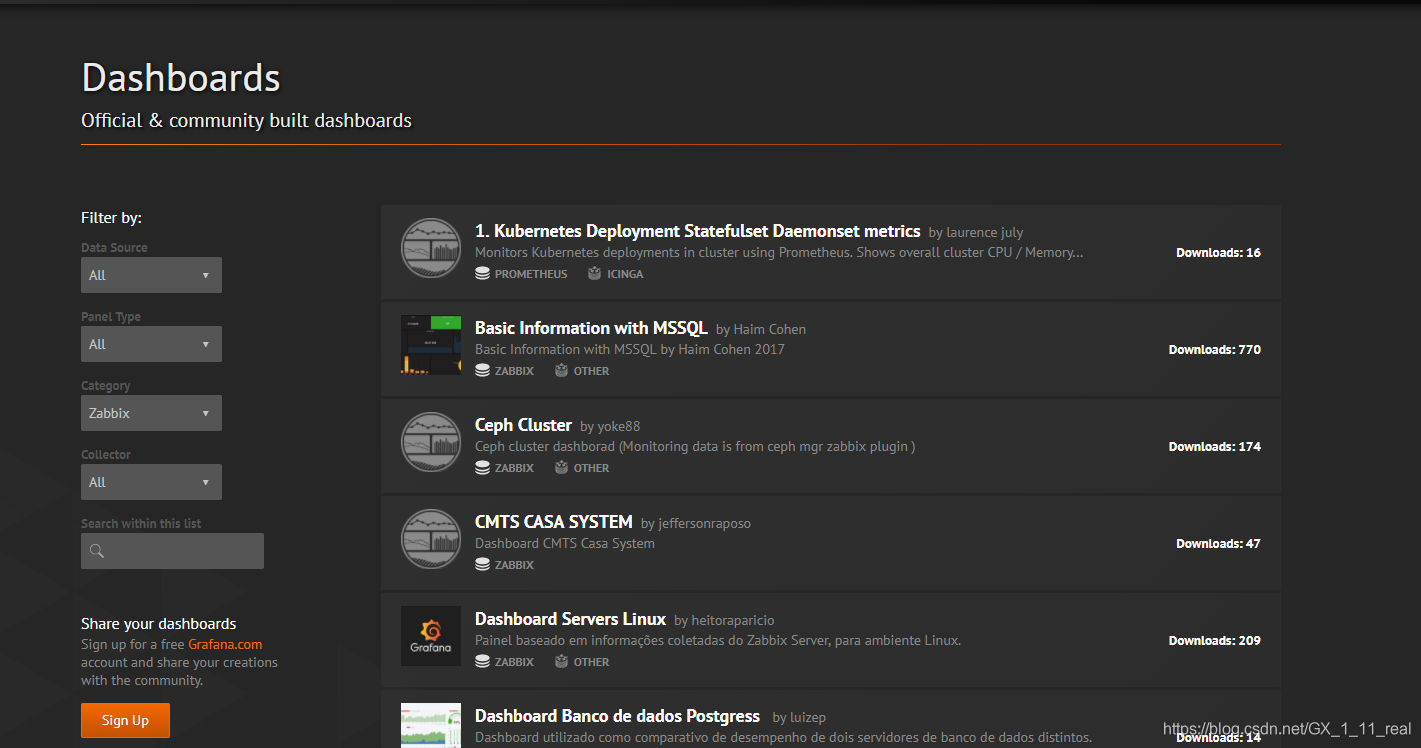This screenshot has height=748, width=1421.
Task: Open the Panel Type filter dropdown
Action: pyautogui.click(x=151, y=344)
